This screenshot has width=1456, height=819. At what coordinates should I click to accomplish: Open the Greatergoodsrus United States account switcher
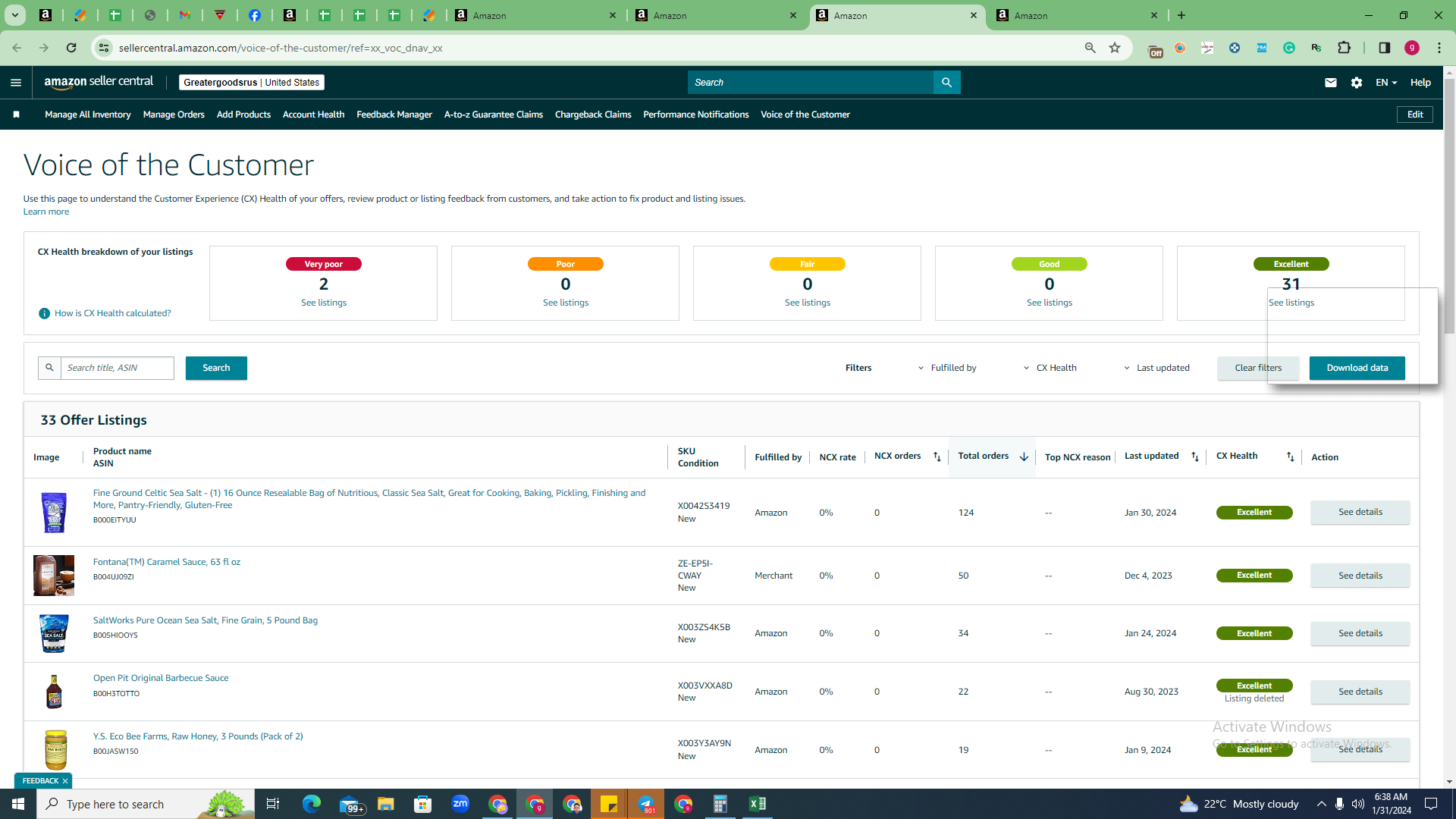[x=251, y=83]
